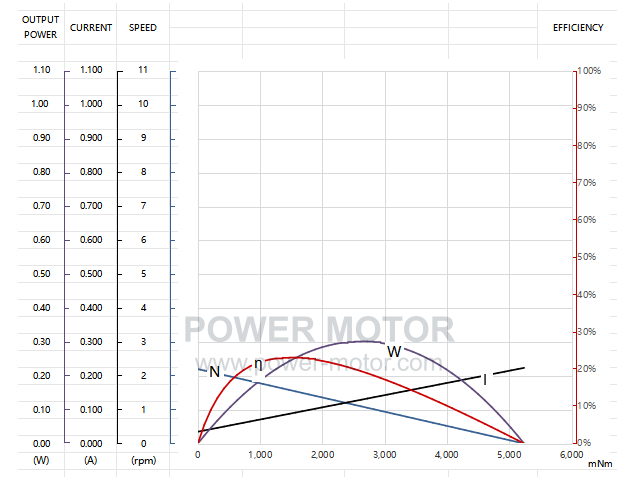
Task: Click the mNm unit label
Action: point(600,464)
